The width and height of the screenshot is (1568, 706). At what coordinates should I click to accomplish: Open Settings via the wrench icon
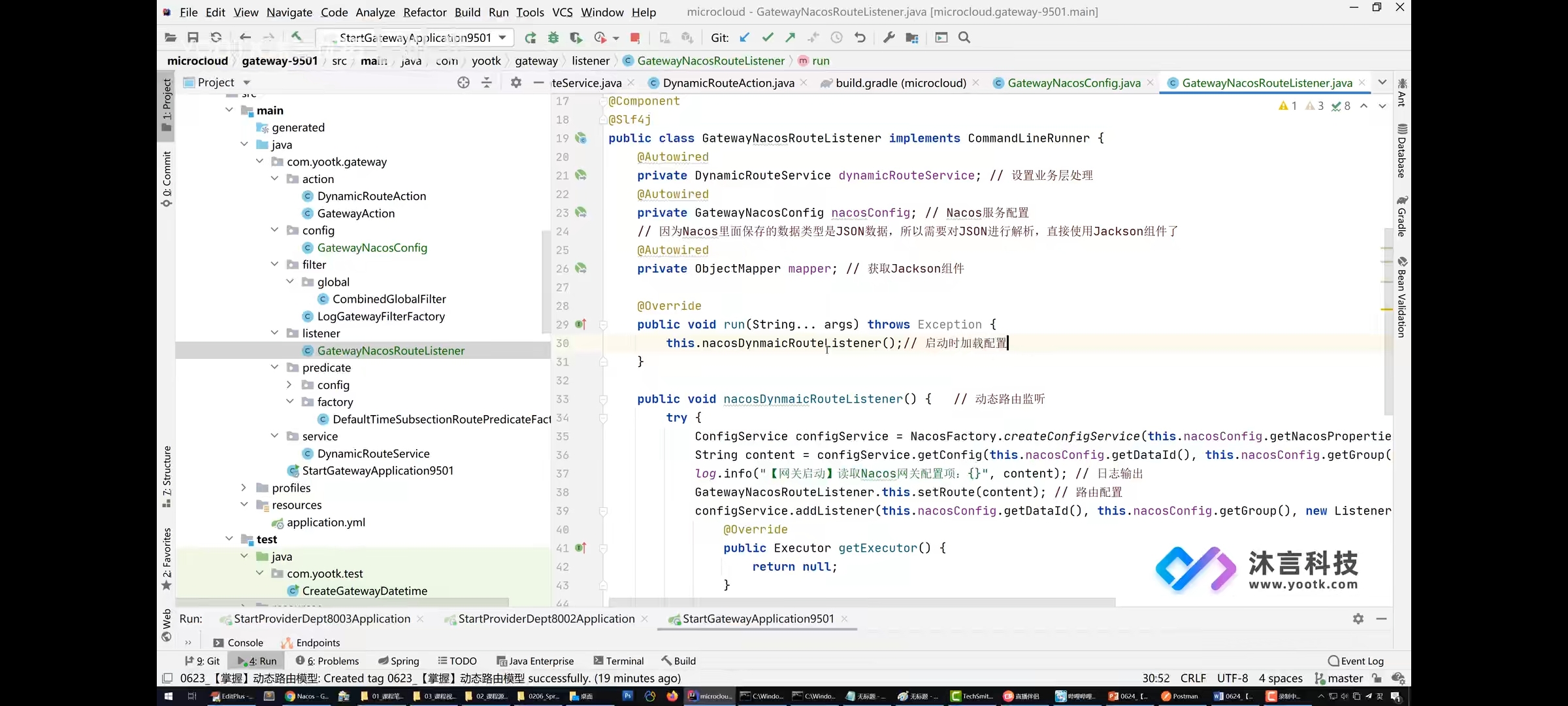[x=889, y=37]
